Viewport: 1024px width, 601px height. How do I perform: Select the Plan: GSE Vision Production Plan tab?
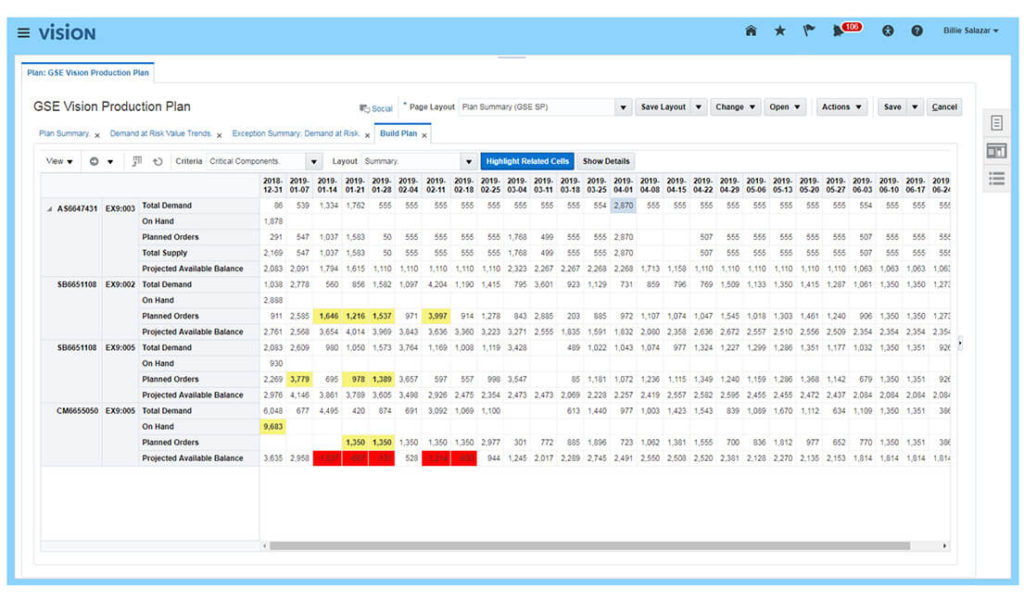(x=88, y=73)
